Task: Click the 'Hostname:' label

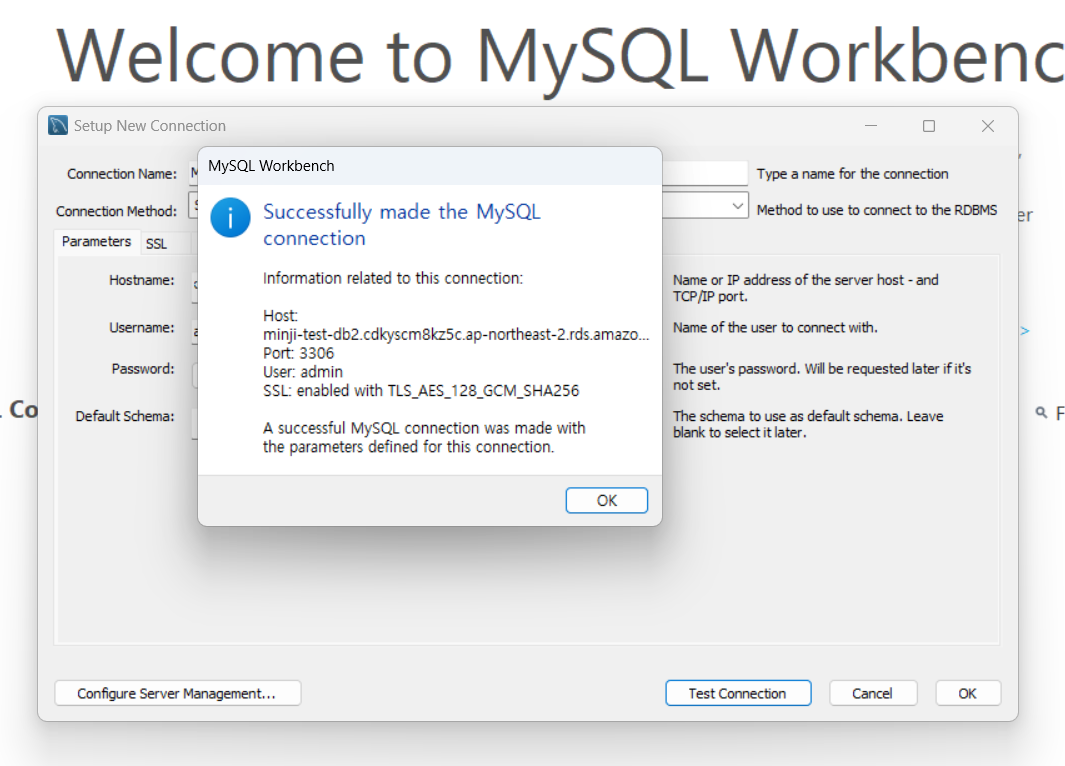Action: (x=142, y=280)
